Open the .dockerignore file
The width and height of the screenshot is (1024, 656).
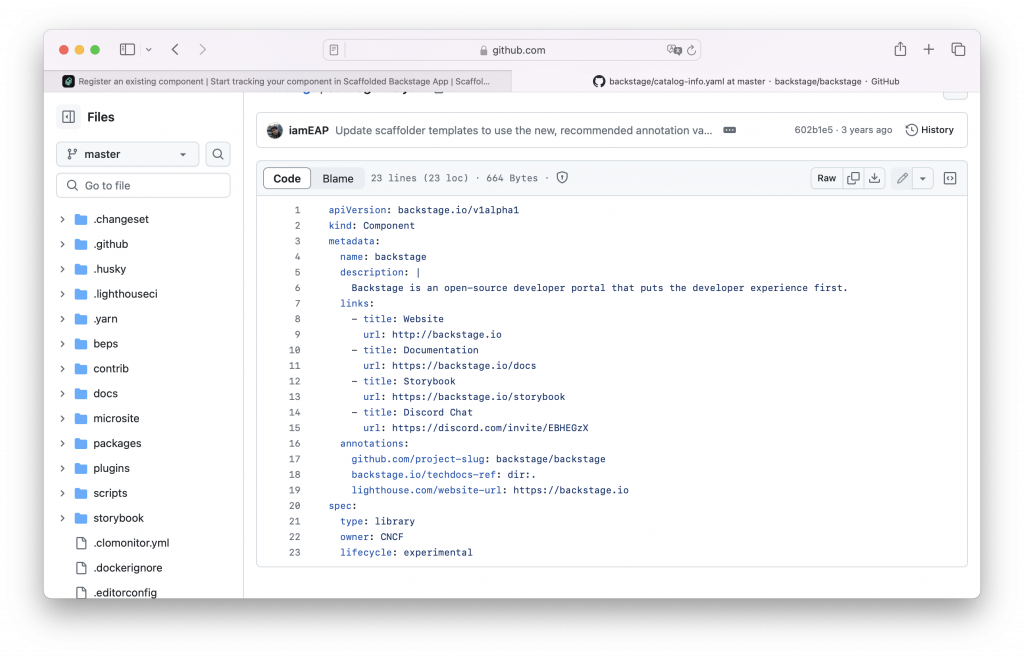pyautogui.click(x=127, y=568)
